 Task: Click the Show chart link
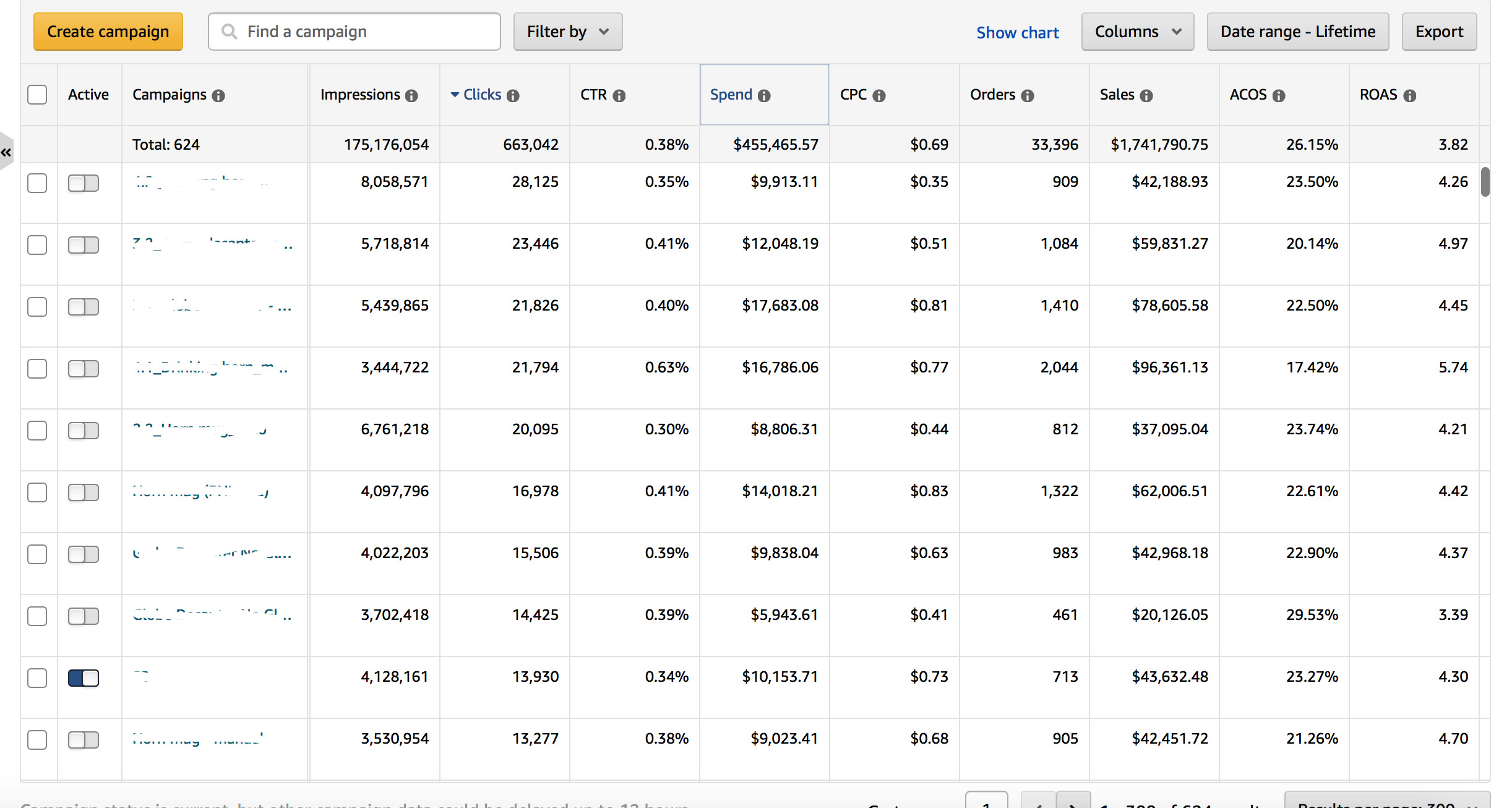1017,32
